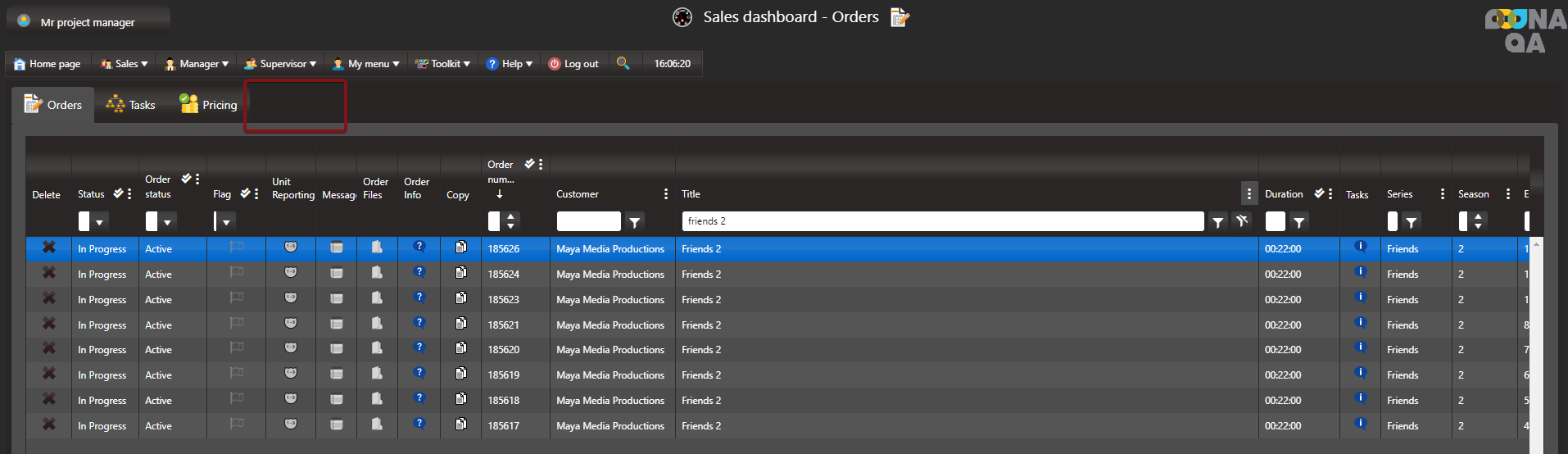Open the Order status filter dropdown
The image size is (1568, 454).
pyautogui.click(x=167, y=221)
